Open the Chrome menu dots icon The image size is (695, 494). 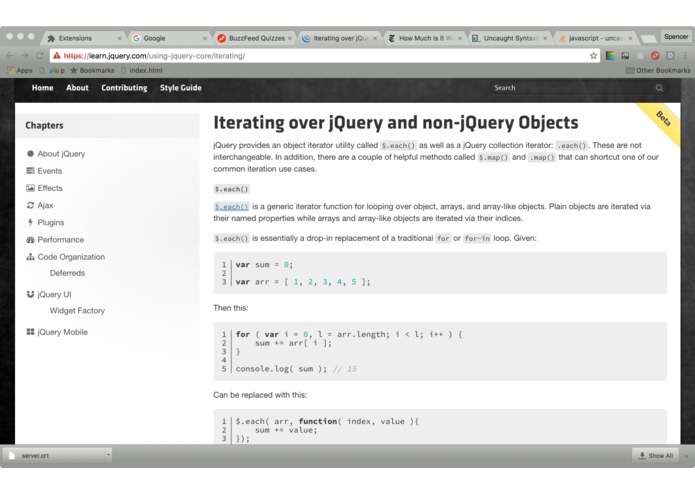point(685,55)
